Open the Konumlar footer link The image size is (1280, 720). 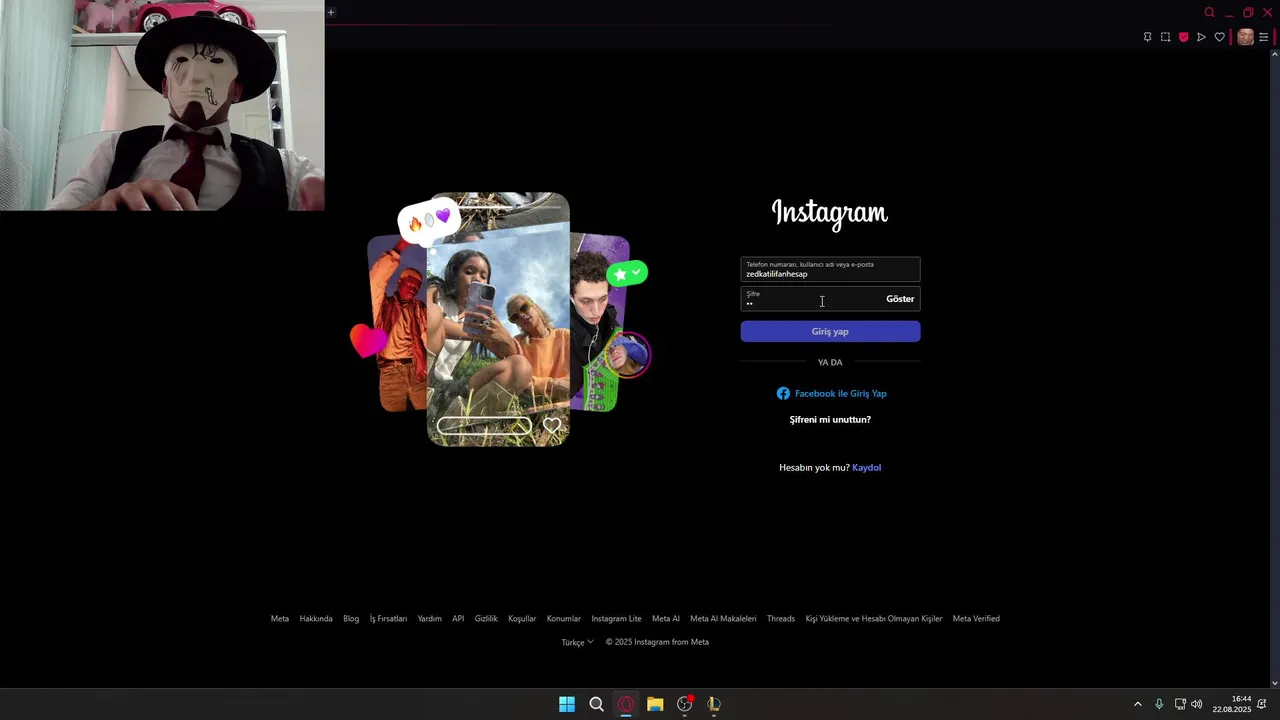564,618
